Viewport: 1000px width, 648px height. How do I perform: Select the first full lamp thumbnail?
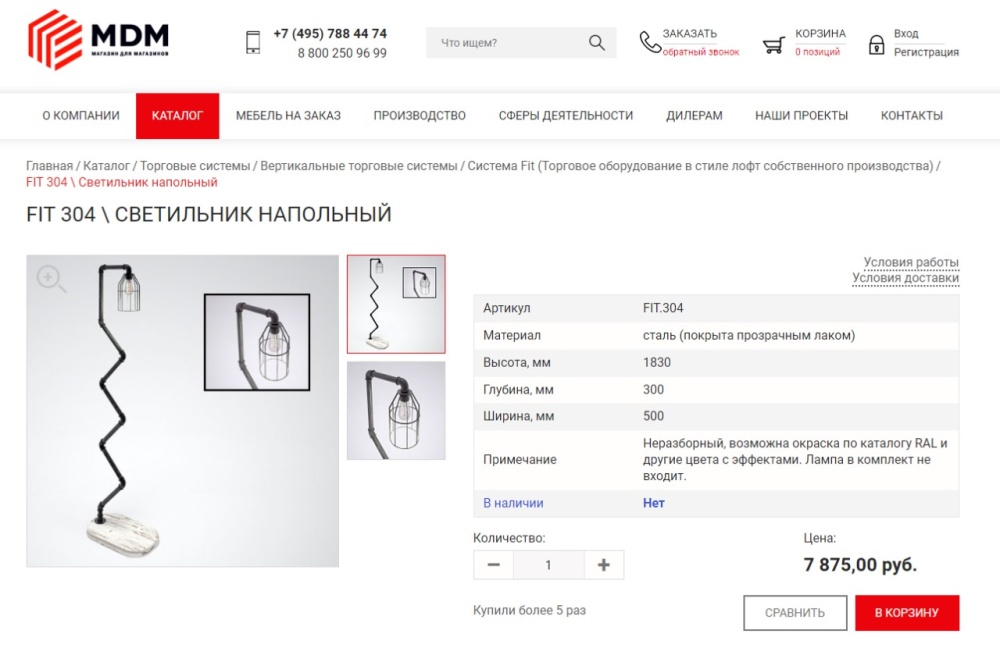(396, 304)
